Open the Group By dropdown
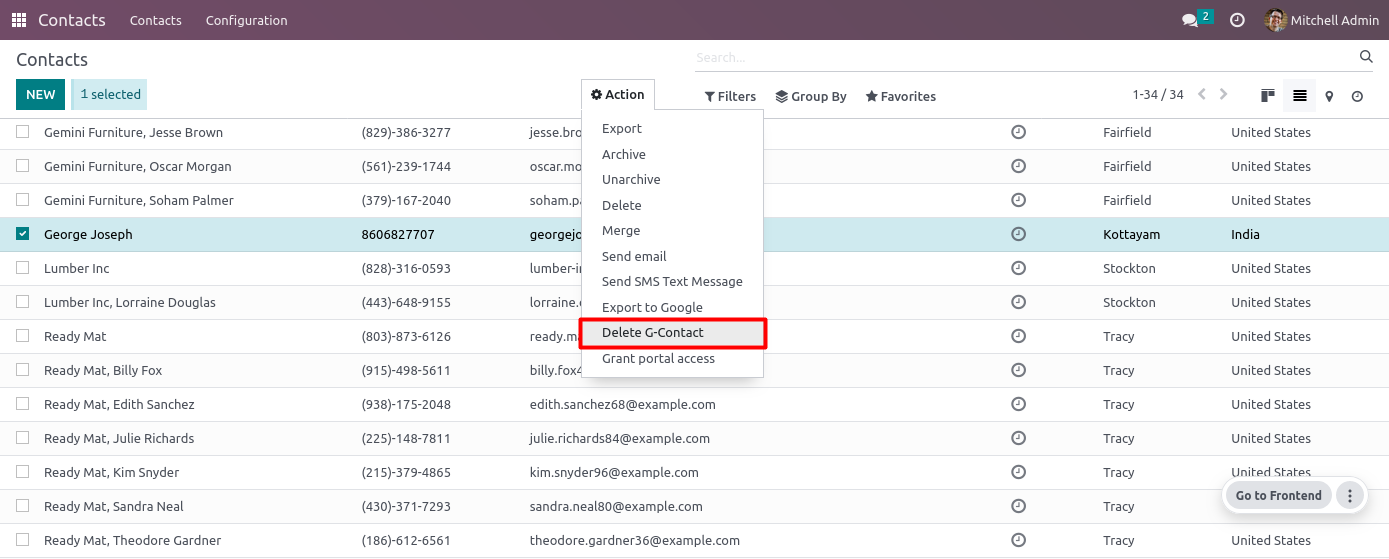This screenshot has width=1389, height=559. coord(811,97)
